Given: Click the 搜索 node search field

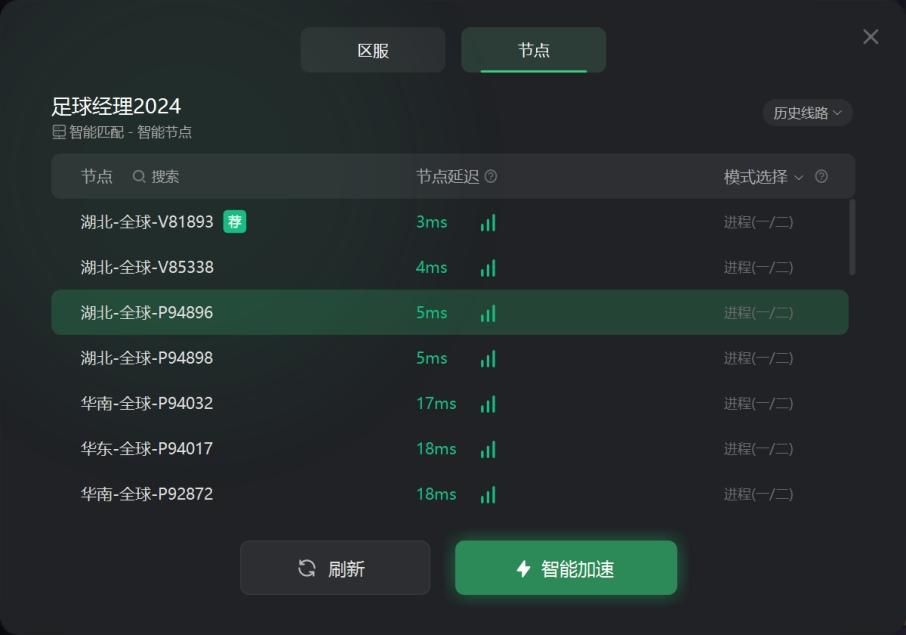Looking at the screenshot, I should [166, 177].
